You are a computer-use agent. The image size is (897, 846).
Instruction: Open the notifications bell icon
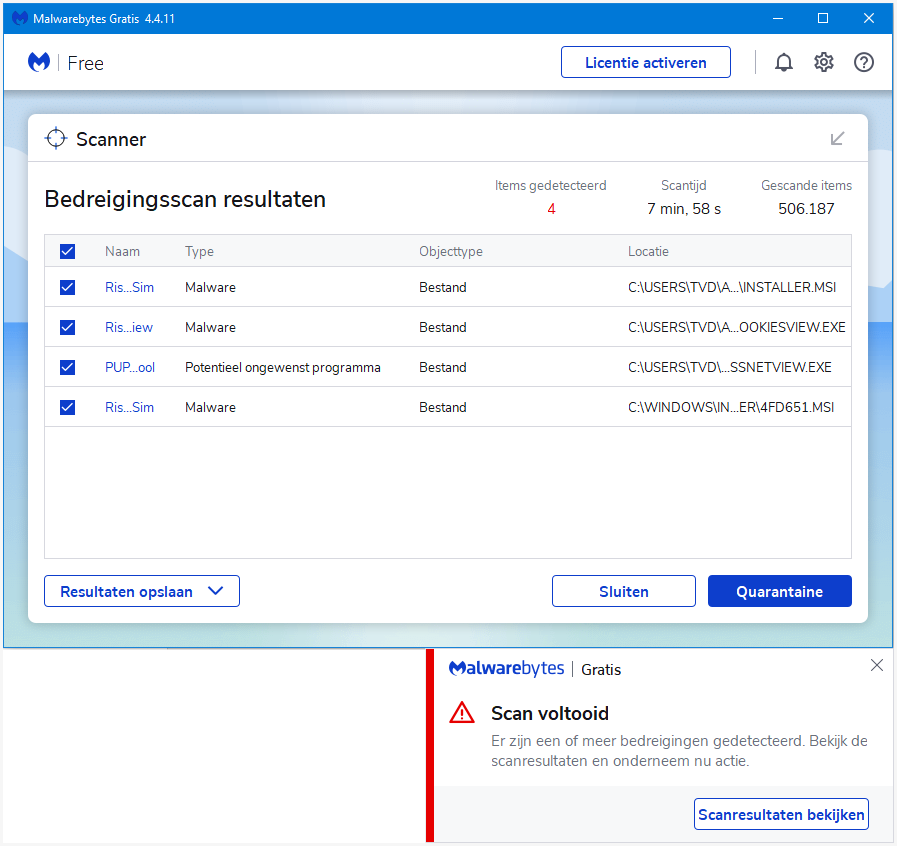[784, 62]
